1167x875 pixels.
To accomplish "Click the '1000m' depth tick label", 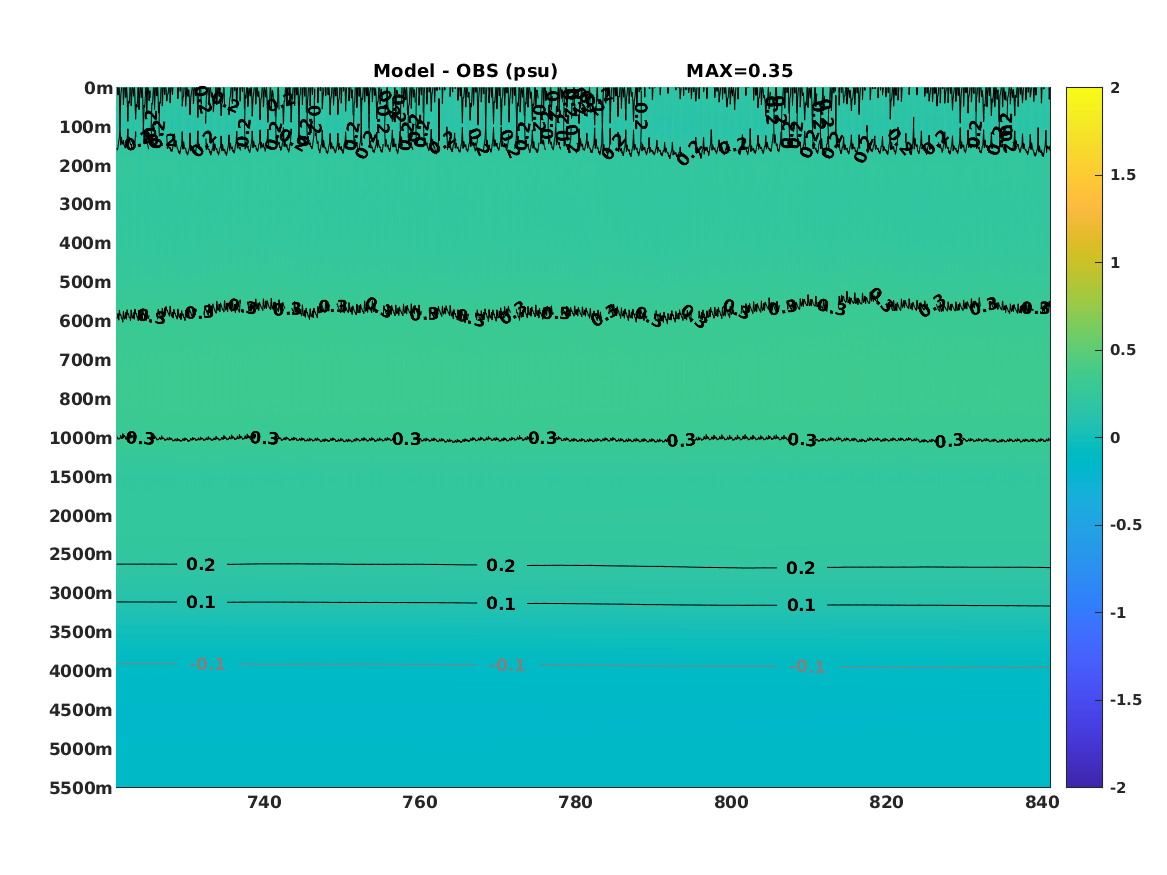I will [81, 438].
